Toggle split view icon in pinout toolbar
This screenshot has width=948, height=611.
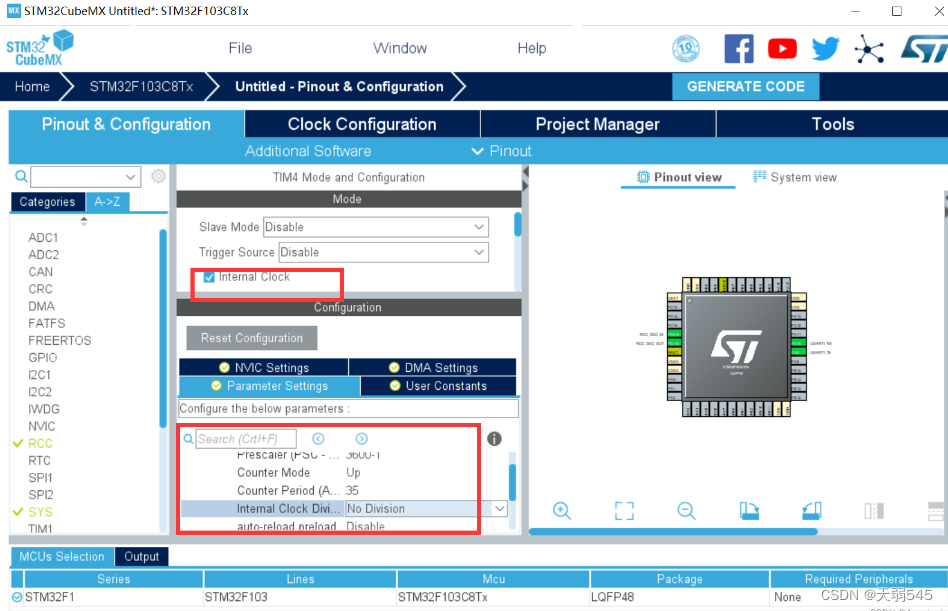874,511
